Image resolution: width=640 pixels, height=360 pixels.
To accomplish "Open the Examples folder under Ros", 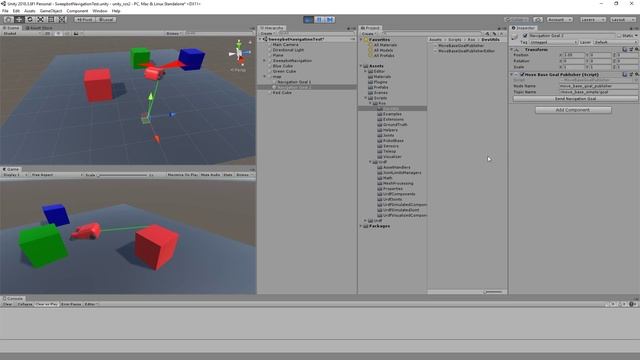I will pyautogui.click(x=392, y=114).
